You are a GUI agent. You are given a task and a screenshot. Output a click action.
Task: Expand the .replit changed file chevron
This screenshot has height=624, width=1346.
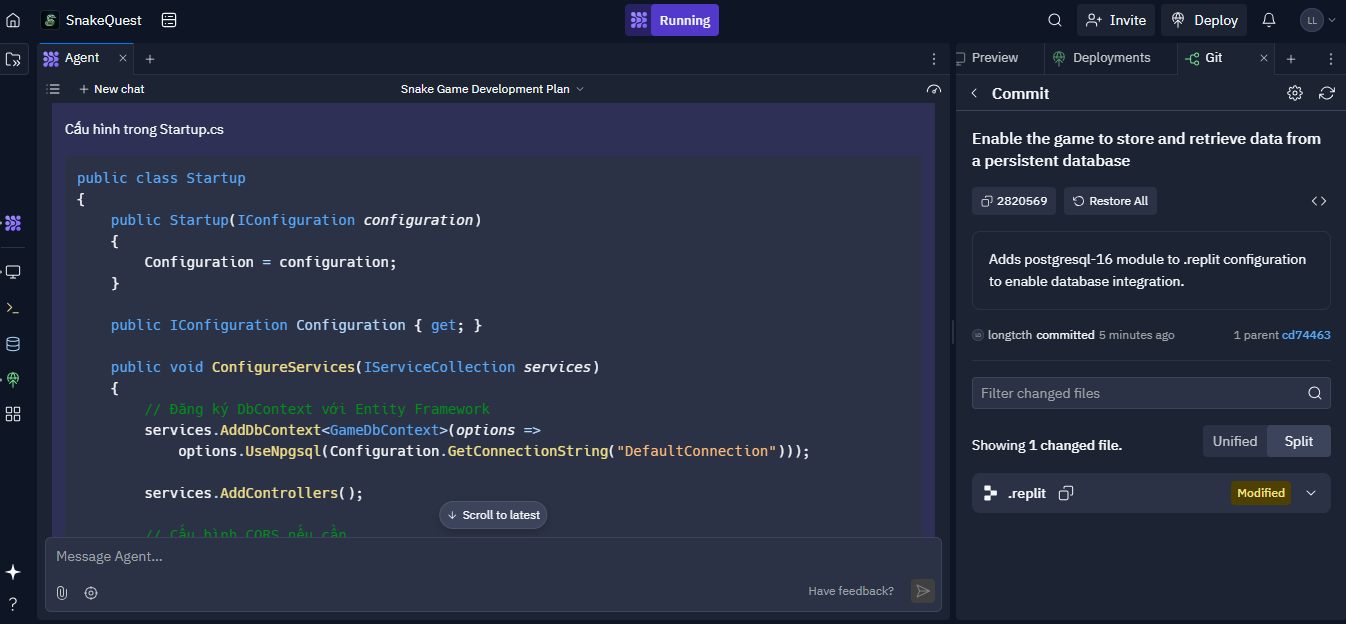(1311, 493)
